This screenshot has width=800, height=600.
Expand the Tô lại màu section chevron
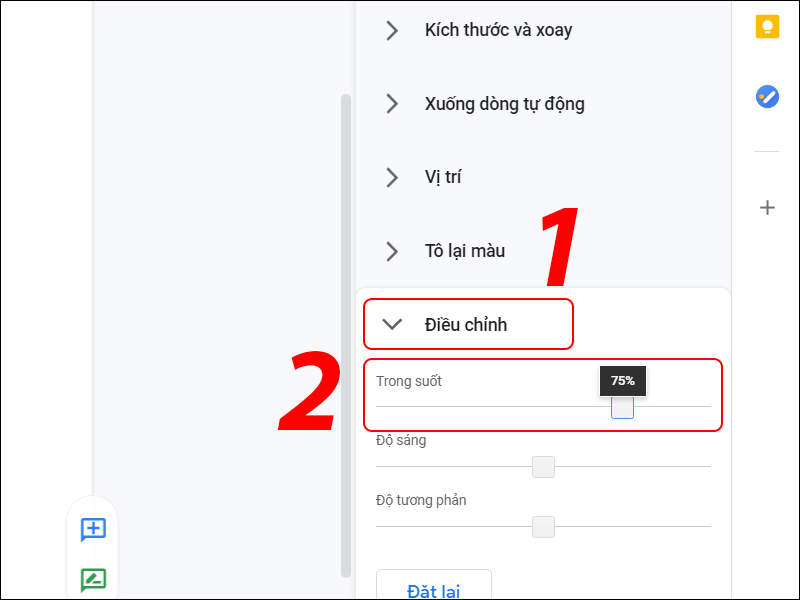[392, 251]
